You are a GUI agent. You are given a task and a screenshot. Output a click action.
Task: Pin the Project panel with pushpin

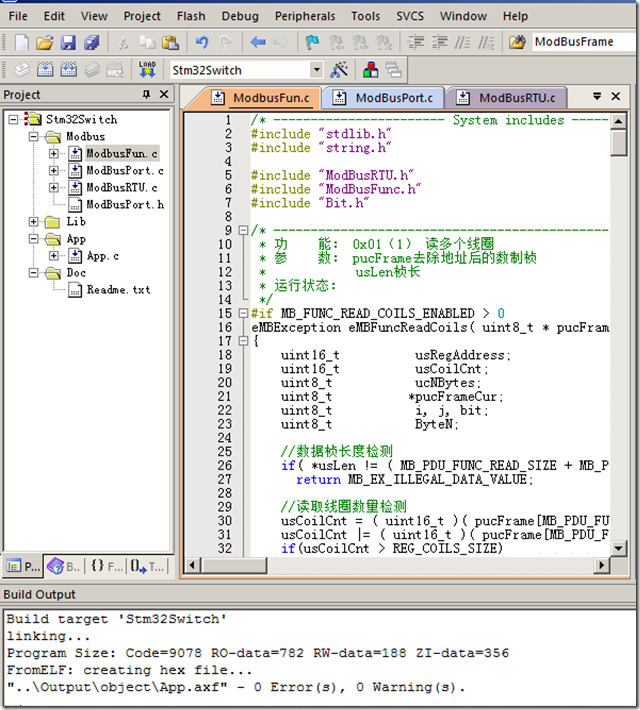pos(146,95)
